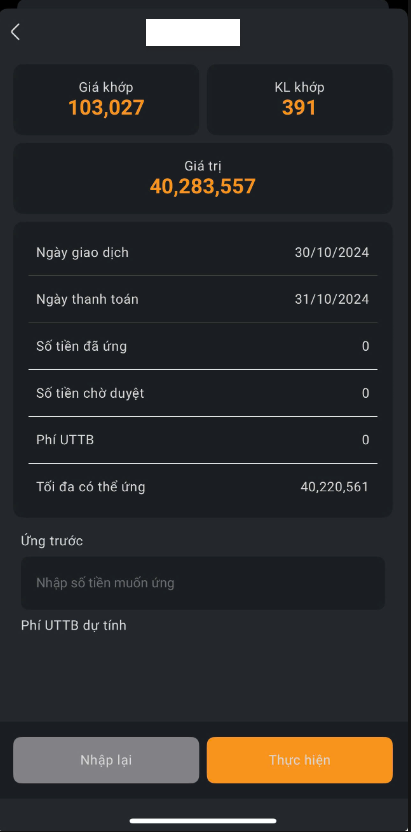Click the 30/10/2024 transaction date value
This screenshot has height=832, width=411.
[332, 253]
